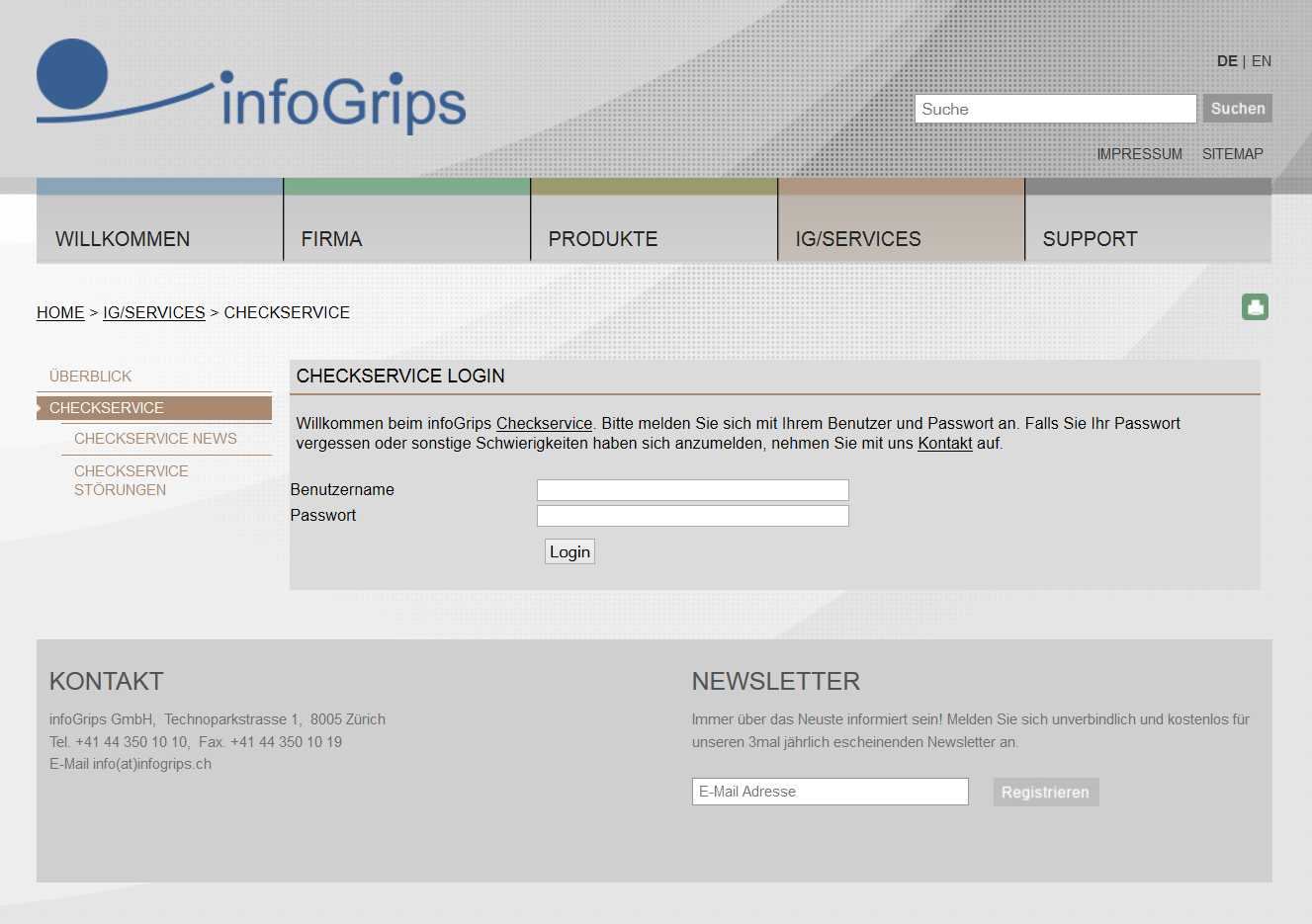Viewport: 1312px width, 924px height.
Task: Click the Registrieren newsletter button
Action: point(1046,792)
